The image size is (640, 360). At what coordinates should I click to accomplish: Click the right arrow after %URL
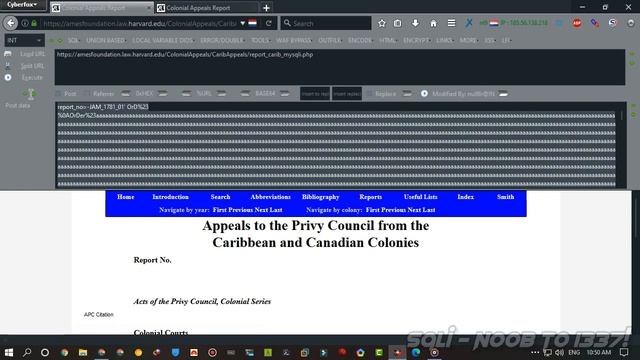[222, 94]
